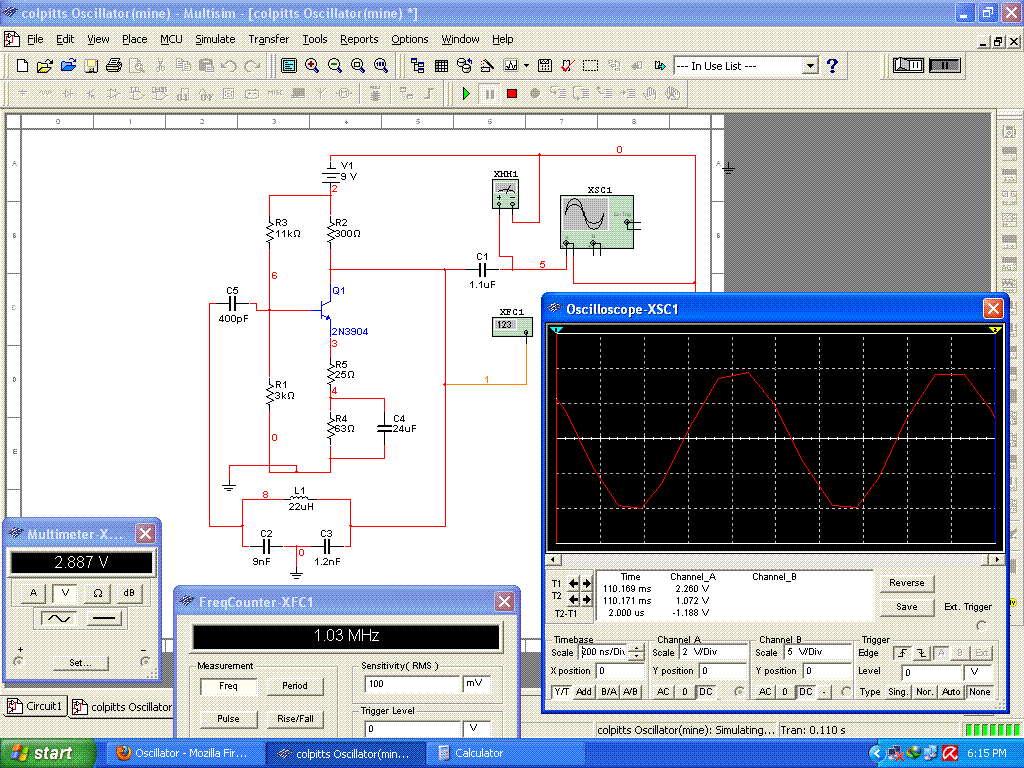
Task: Open the Transfer menu
Action: pos(268,39)
